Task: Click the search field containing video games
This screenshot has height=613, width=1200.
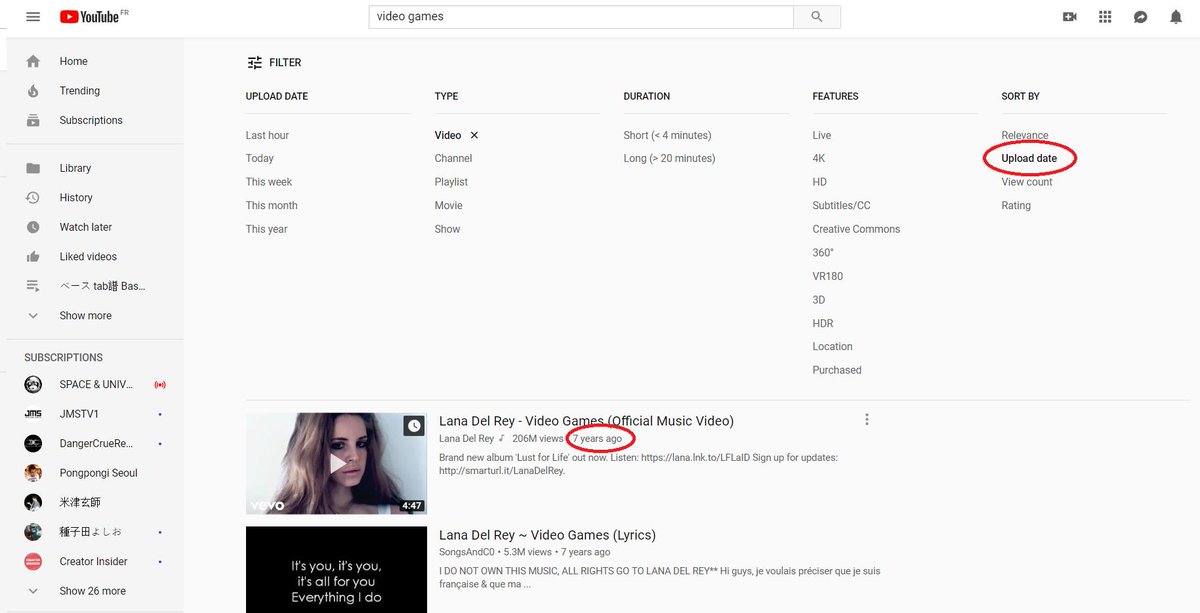Action: tap(581, 17)
